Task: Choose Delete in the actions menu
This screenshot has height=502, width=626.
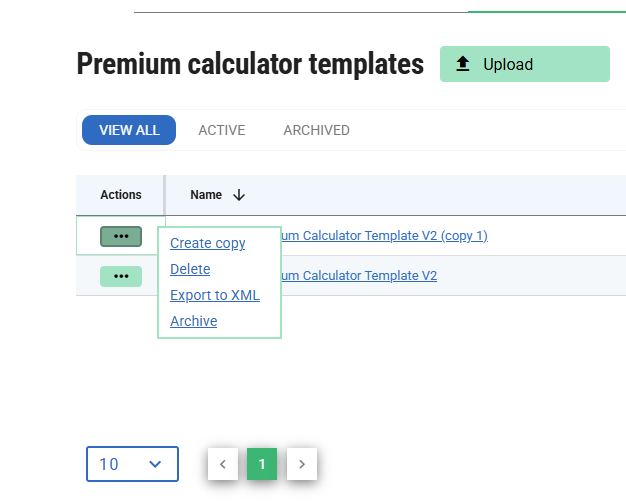Action: (190, 269)
